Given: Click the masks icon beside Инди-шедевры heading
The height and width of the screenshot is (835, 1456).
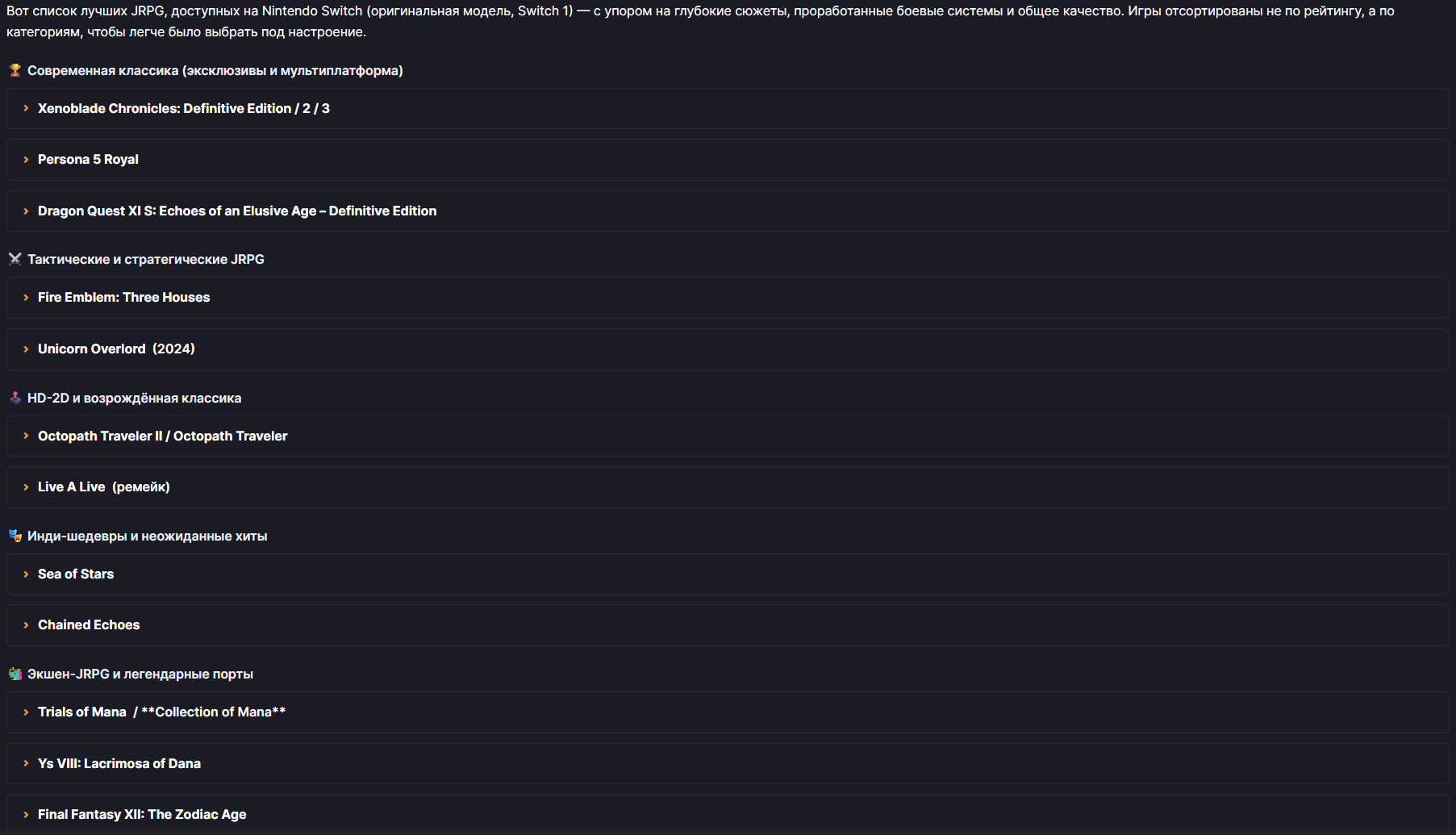Looking at the screenshot, I should click(15, 536).
